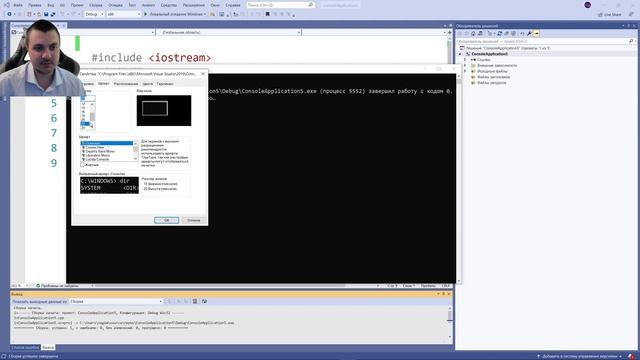Open the Окно menu
640x360 pixels.
pyautogui.click(x=215, y=5)
